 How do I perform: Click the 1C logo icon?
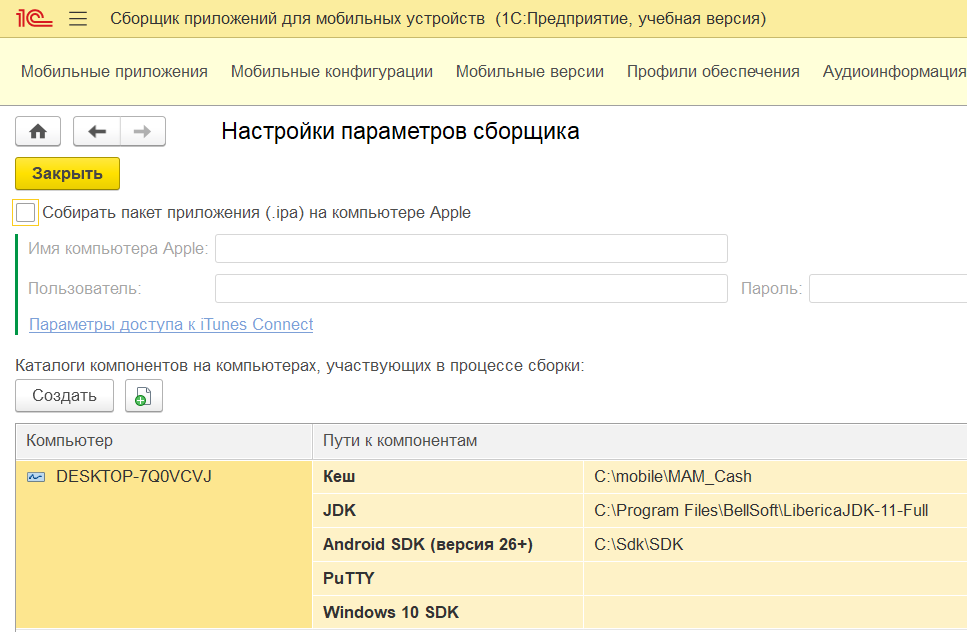point(34,18)
